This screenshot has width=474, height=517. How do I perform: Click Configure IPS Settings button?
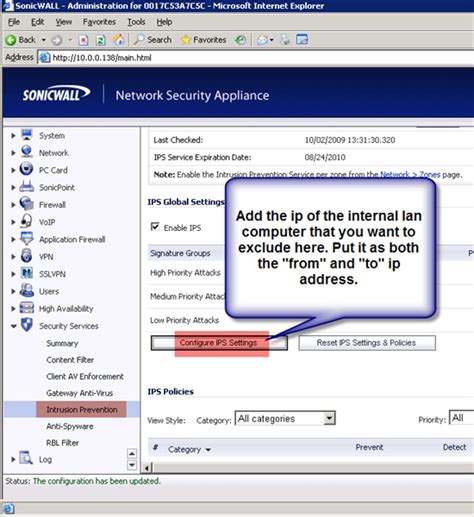219,343
